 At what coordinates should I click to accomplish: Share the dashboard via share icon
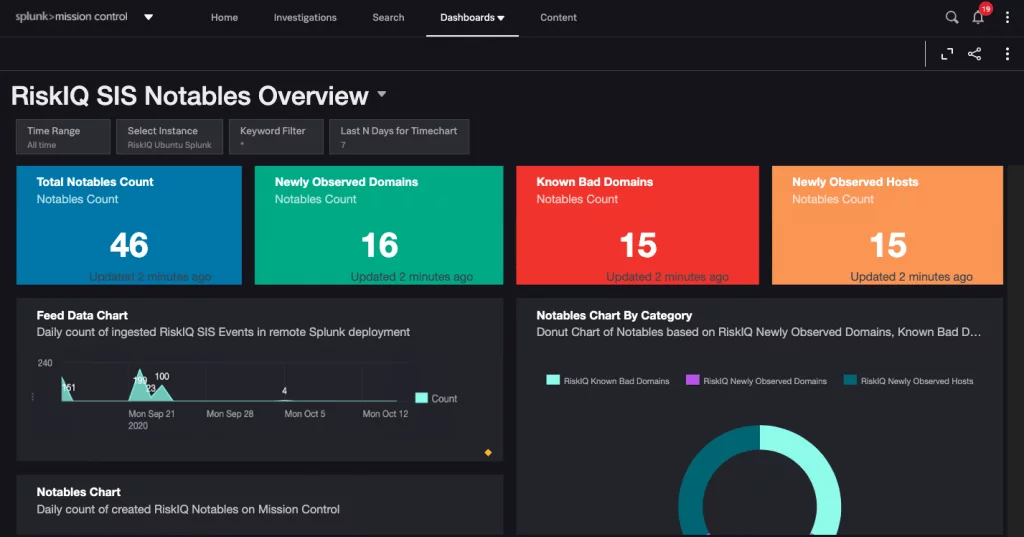pyautogui.click(x=974, y=54)
